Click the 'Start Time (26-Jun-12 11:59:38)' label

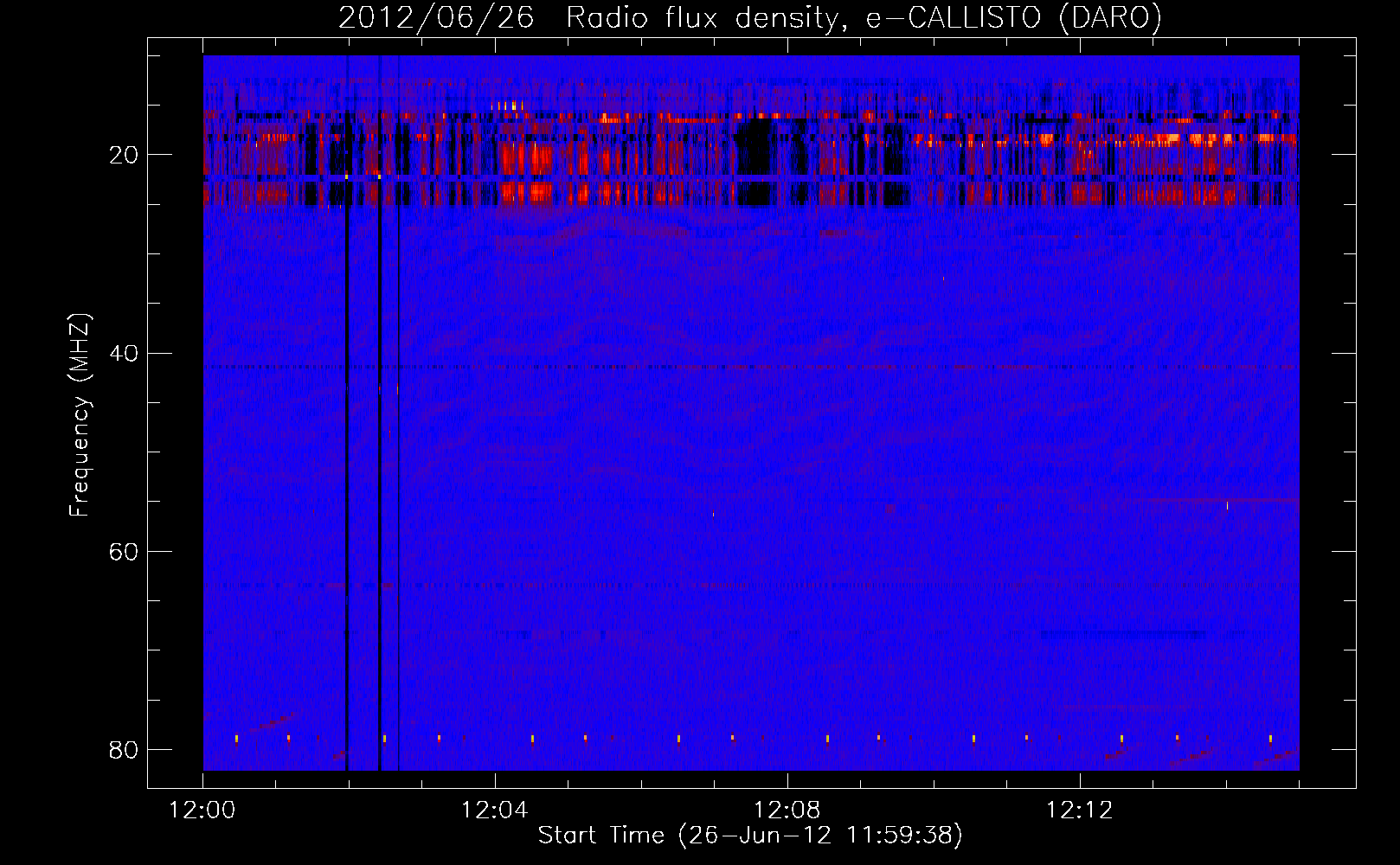750,836
